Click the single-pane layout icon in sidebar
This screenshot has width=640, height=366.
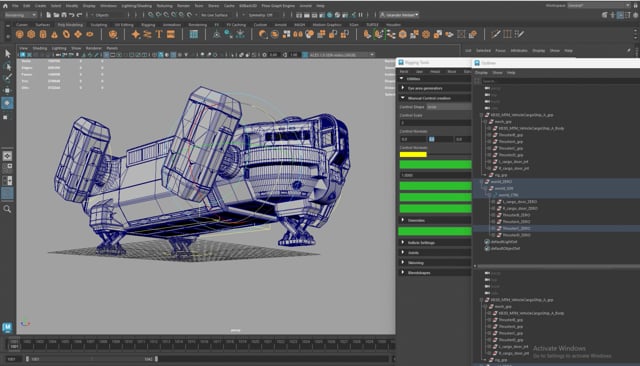click(7, 156)
